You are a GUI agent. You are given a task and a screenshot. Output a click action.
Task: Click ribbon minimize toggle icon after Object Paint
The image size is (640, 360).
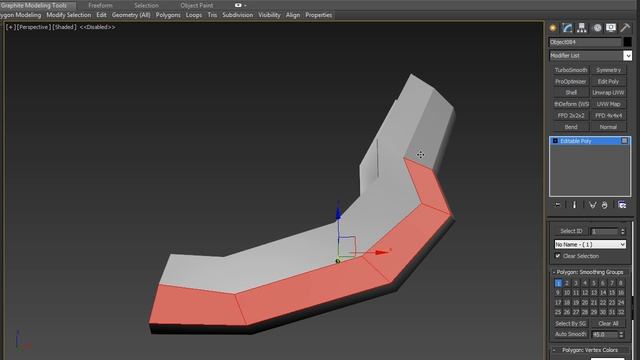pos(238,5)
